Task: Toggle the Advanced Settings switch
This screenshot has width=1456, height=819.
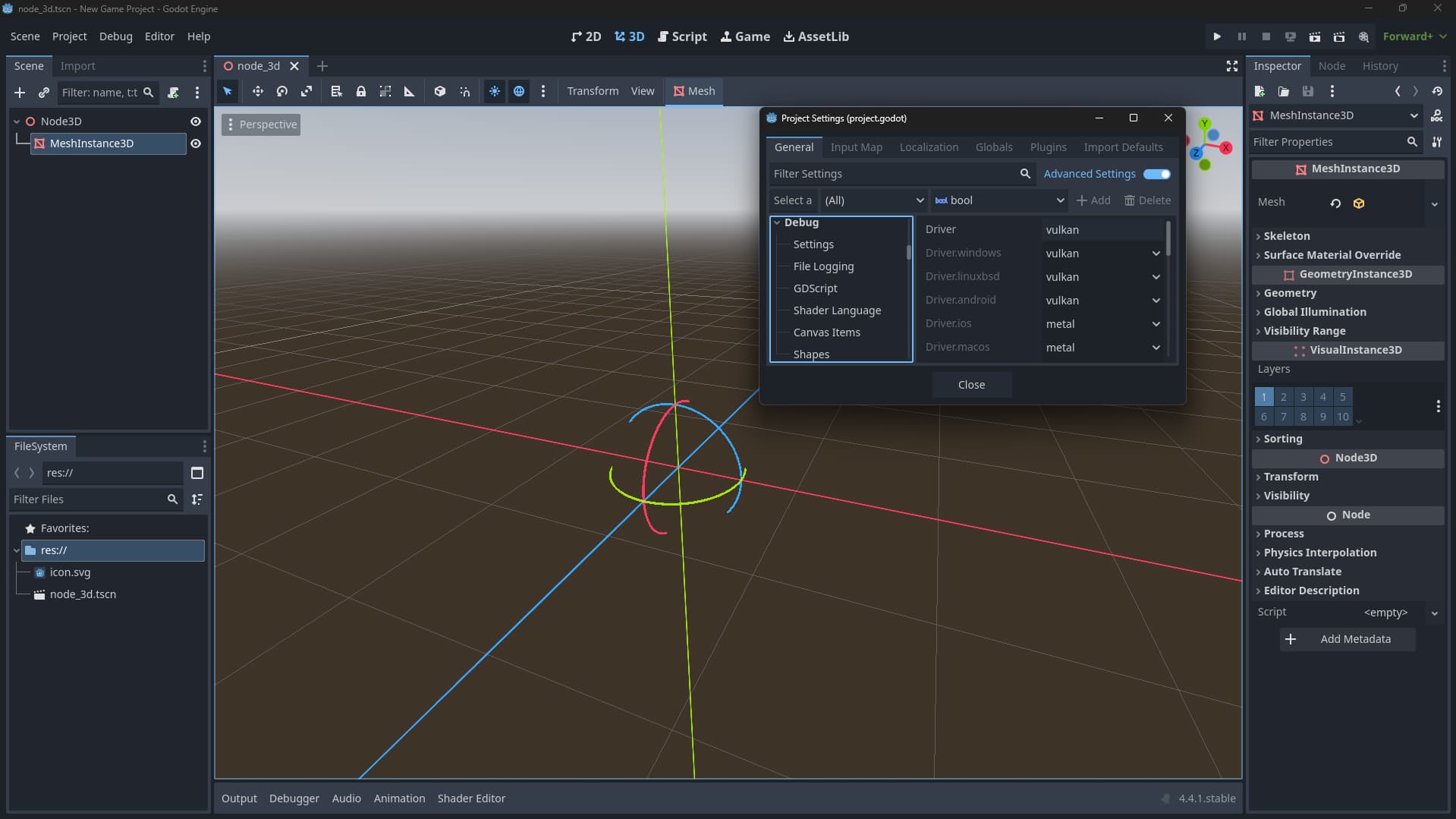Action: click(1156, 174)
